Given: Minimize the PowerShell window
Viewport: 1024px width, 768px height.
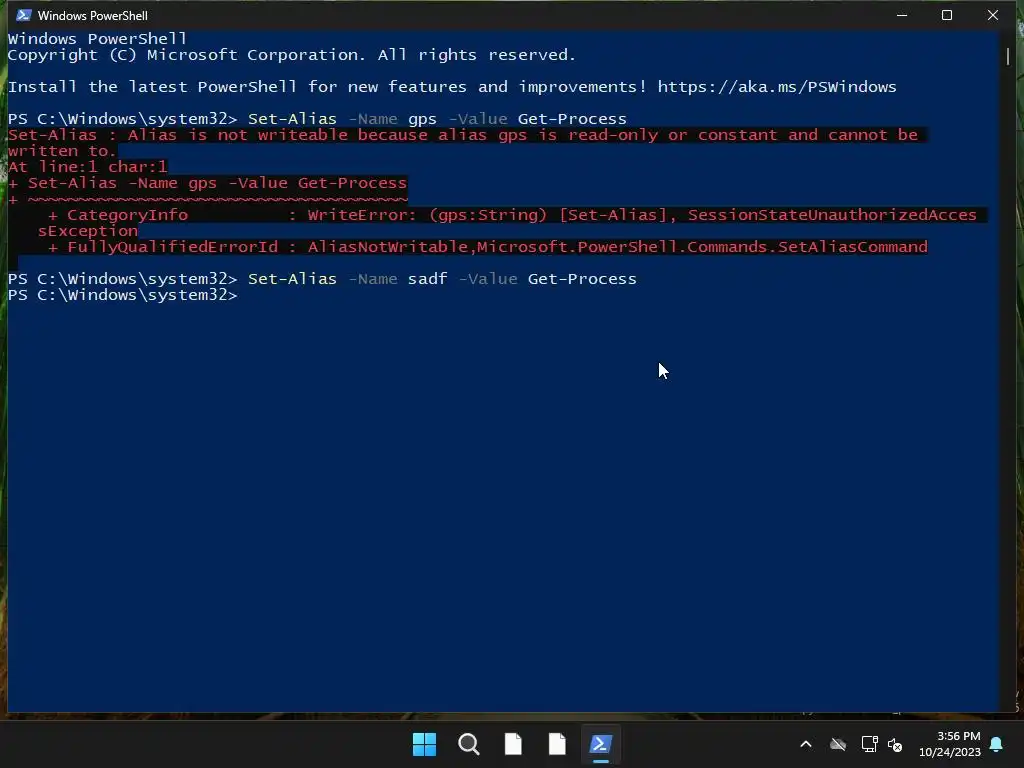Looking at the screenshot, I should [x=902, y=15].
